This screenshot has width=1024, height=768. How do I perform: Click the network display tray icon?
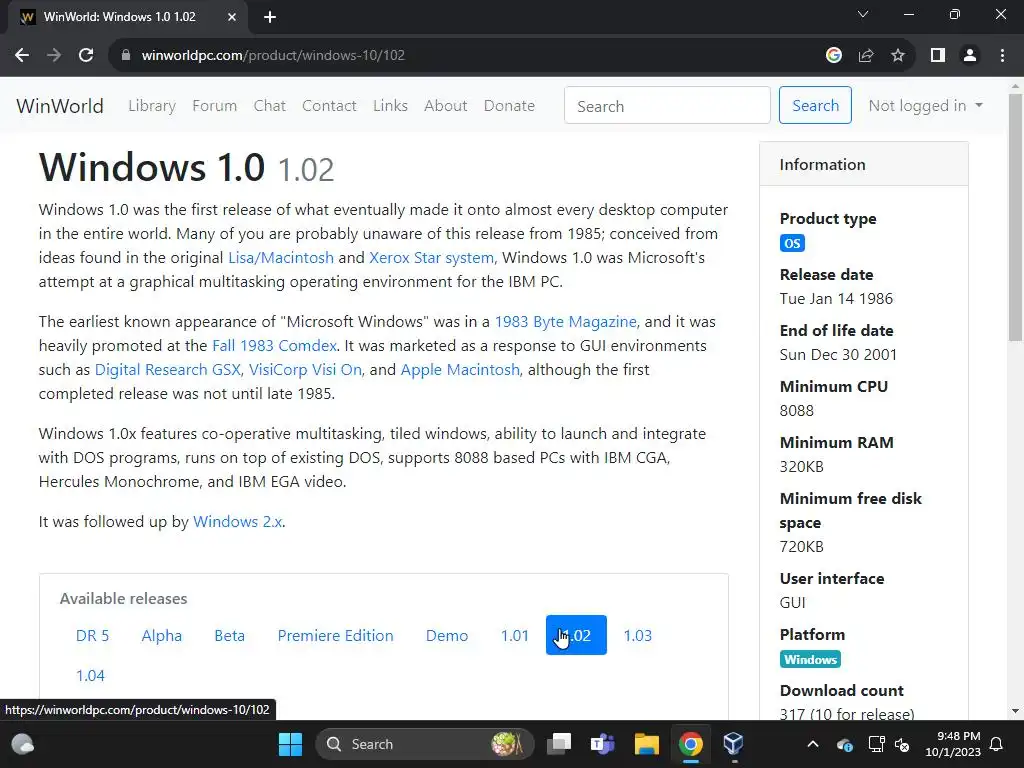[x=876, y=744]
